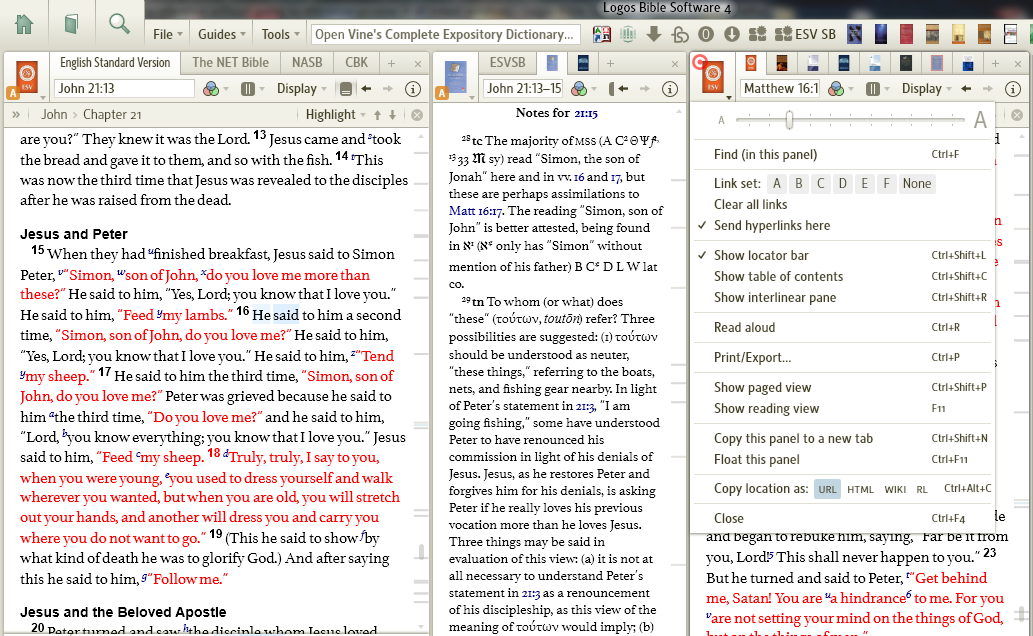Toggle Show locator bar option
This screenshot has width=1033, height=636.
[761, 255]
